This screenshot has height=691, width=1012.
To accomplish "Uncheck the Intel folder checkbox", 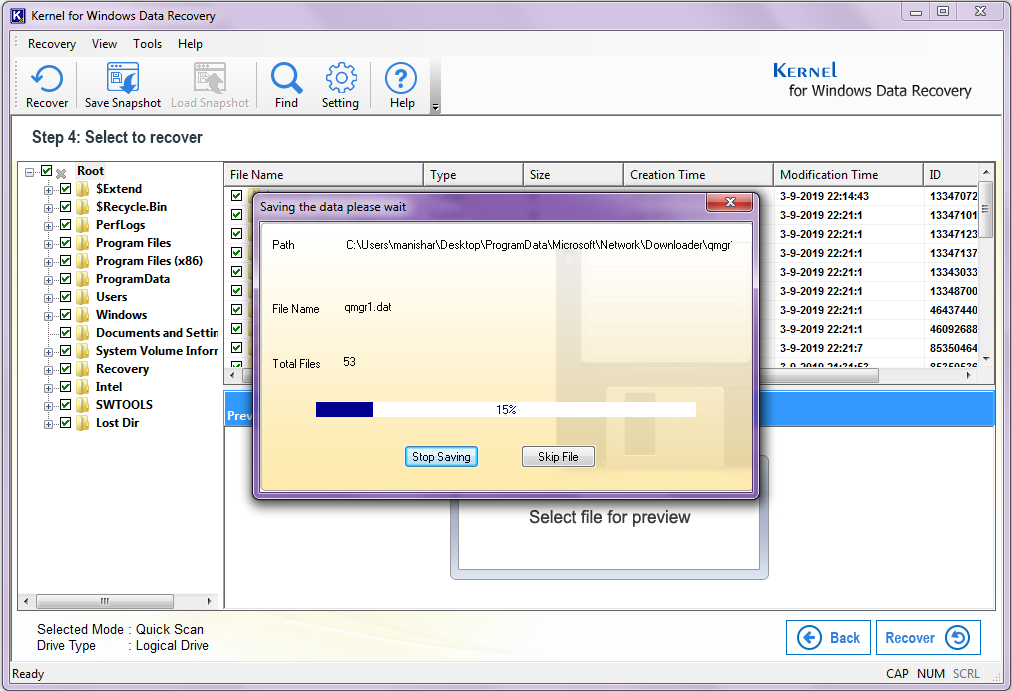I will pyautogui.click(x=65, y=386).
